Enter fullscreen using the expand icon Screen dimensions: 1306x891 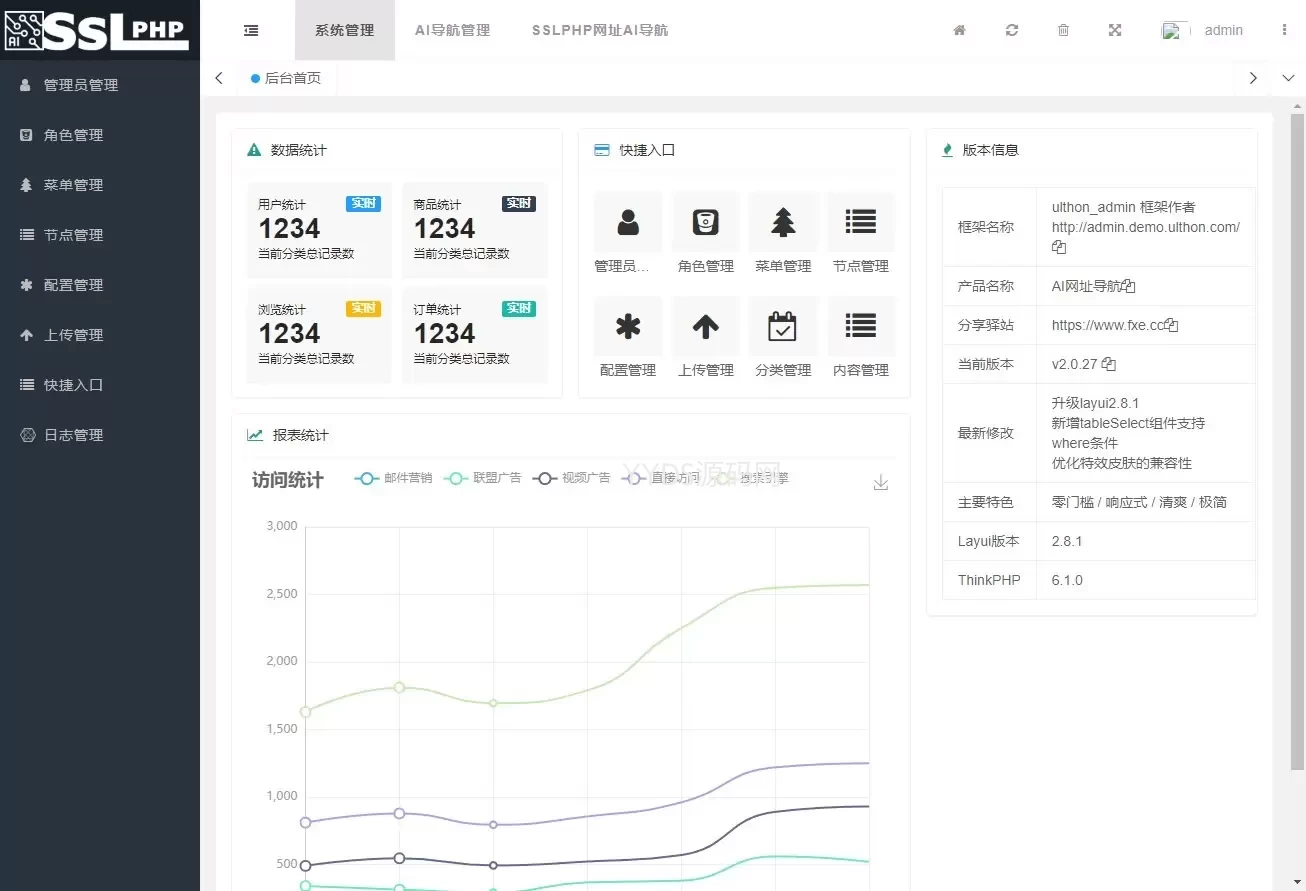(1115, 30)
